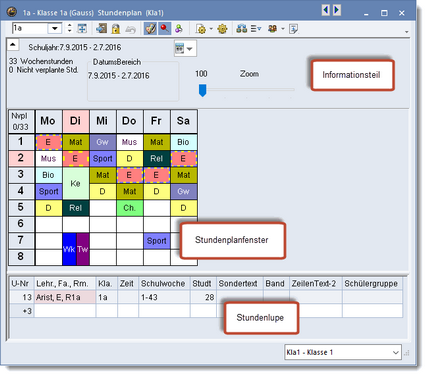The image size is (427, 376).
Task: Expand the Kla1 - Klasse 1 format dropdown
Action: (396, 352)
